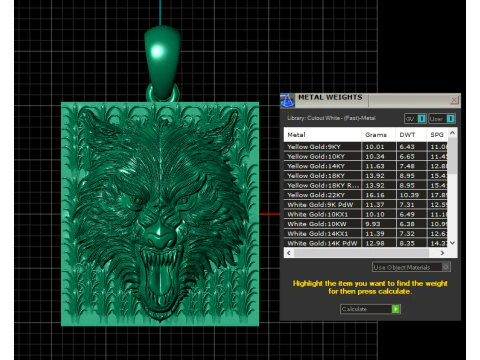The image size is (480, 360).
Task: Select the White Gold:14K PdW row
Action: point(366,243)
